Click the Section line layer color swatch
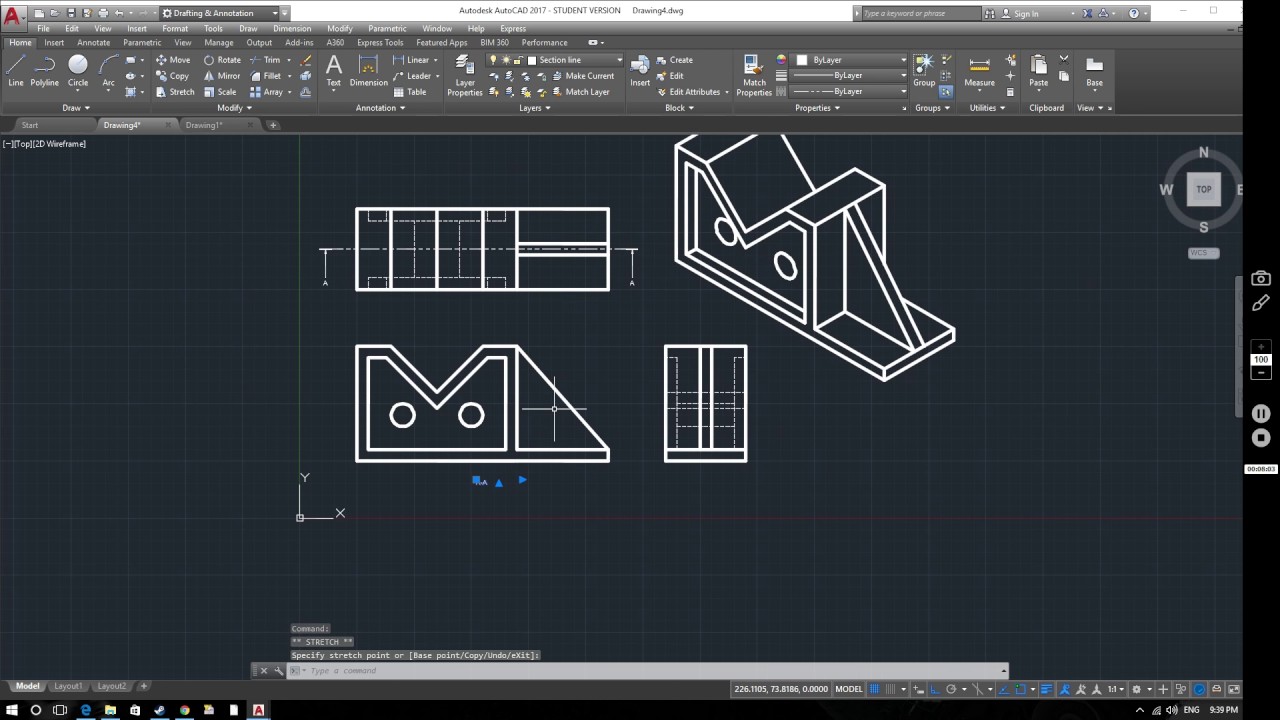This screenshot has width=1280, height=720. (532, 60)
